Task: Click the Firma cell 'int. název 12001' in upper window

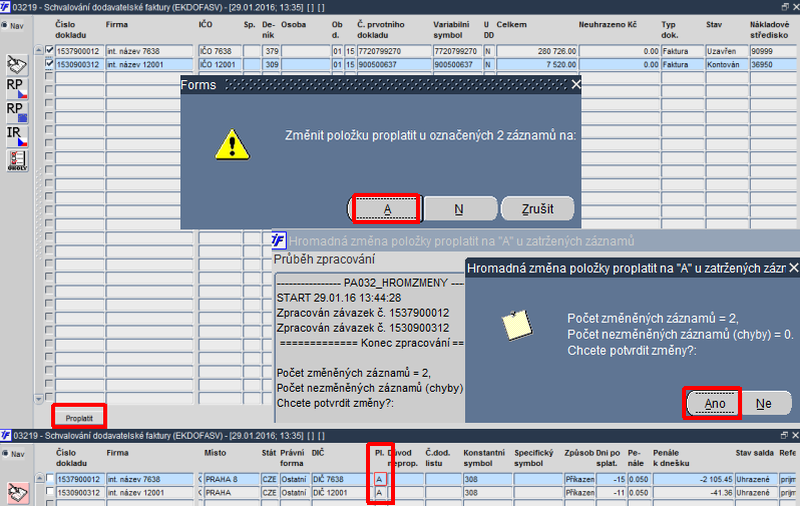Action: point(149,64)
